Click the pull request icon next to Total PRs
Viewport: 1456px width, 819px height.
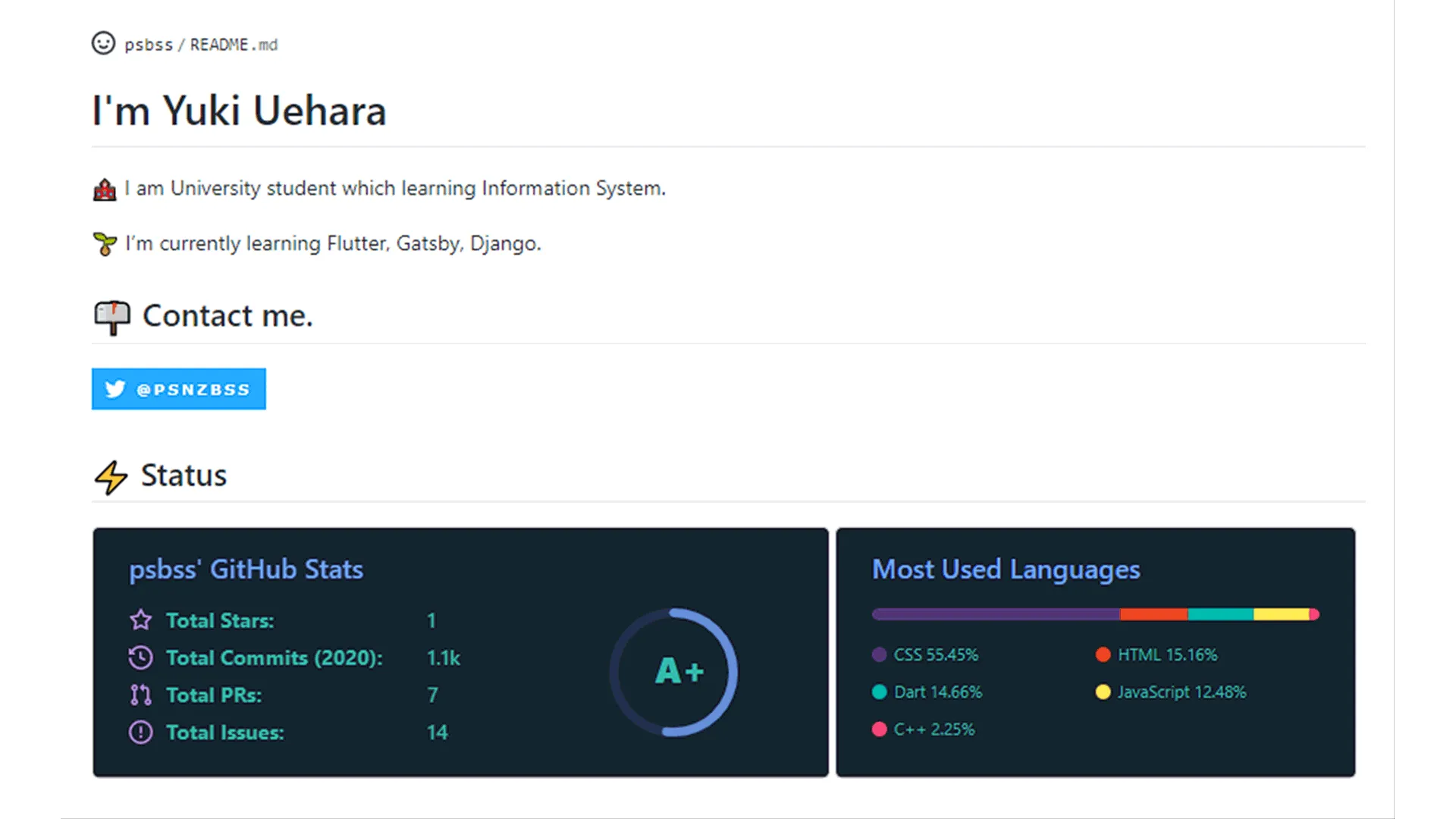(140, 695)
